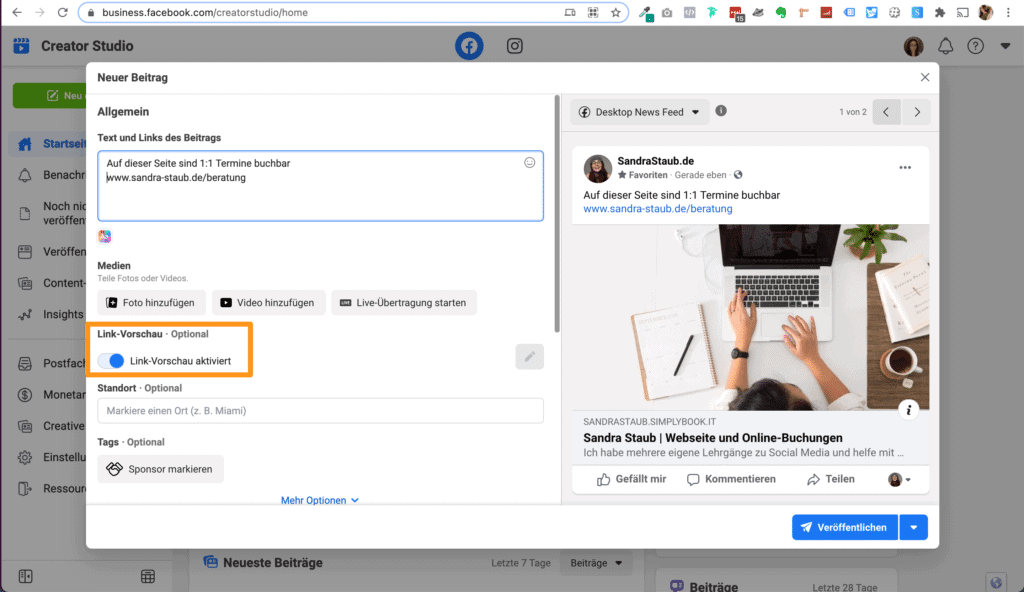Click SandraStaub.de page name in preview
Screen dimensions: 1024x592
click(656, 161)
